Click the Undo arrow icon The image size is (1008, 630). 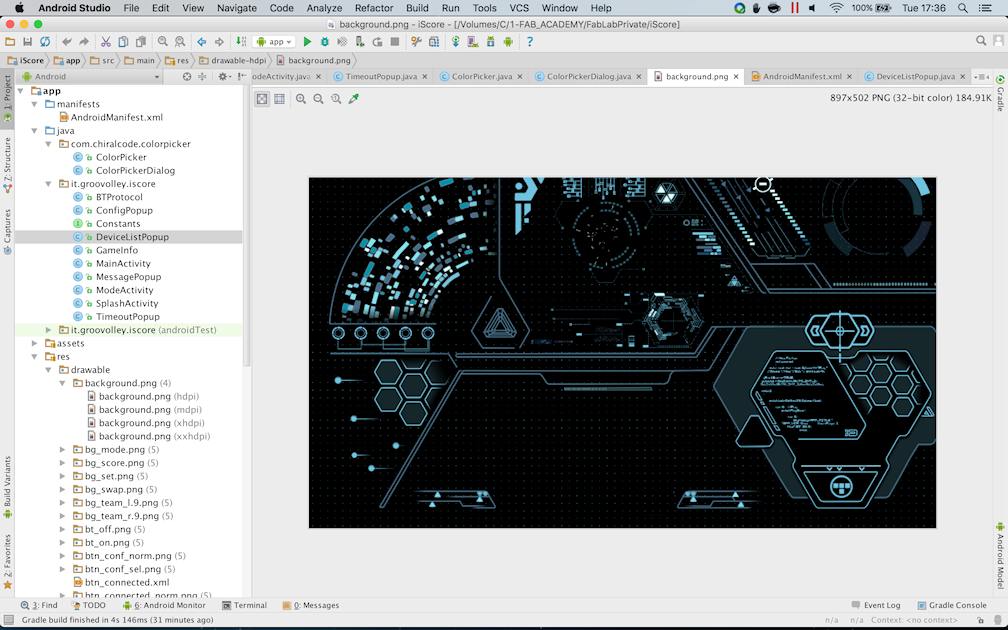[x=67, y=42]
